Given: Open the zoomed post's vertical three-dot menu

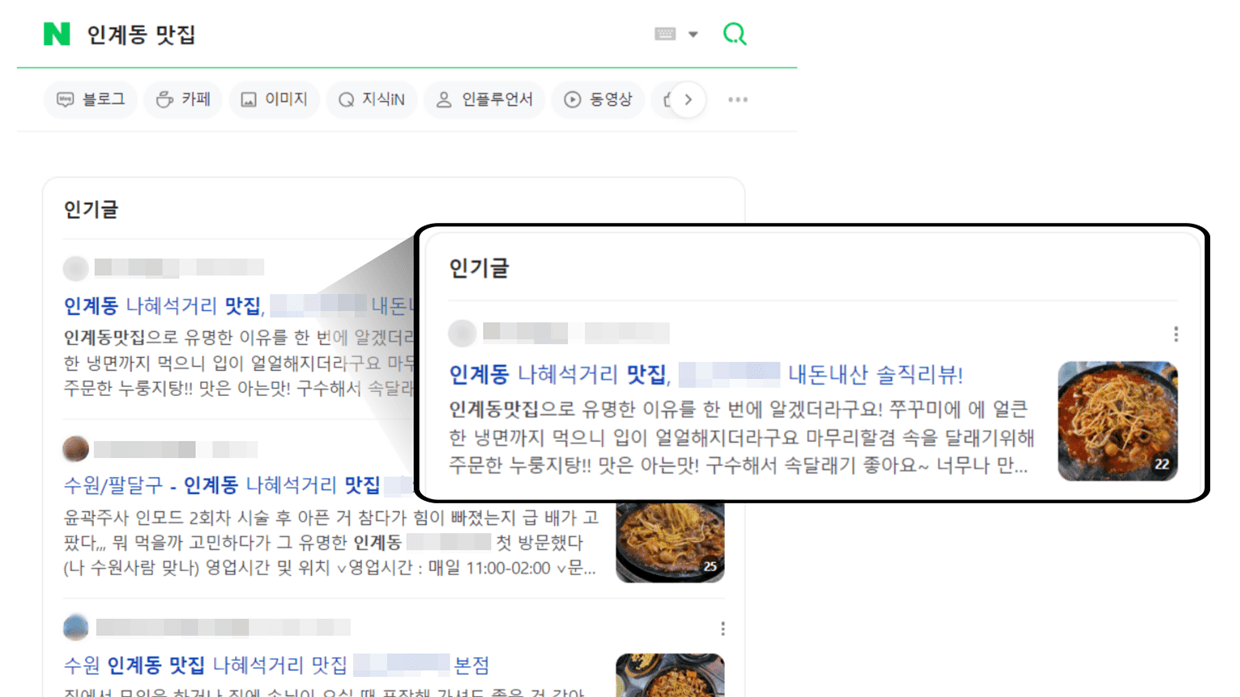Looking at the screenshot, I should (x=1176, y=334).
